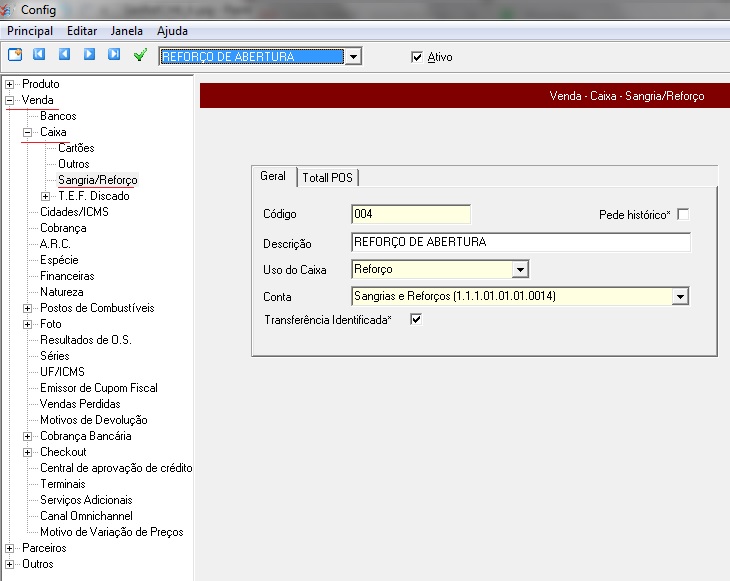
Task: Collapse the Venda tree node
Action: click(x=9, y=100)
